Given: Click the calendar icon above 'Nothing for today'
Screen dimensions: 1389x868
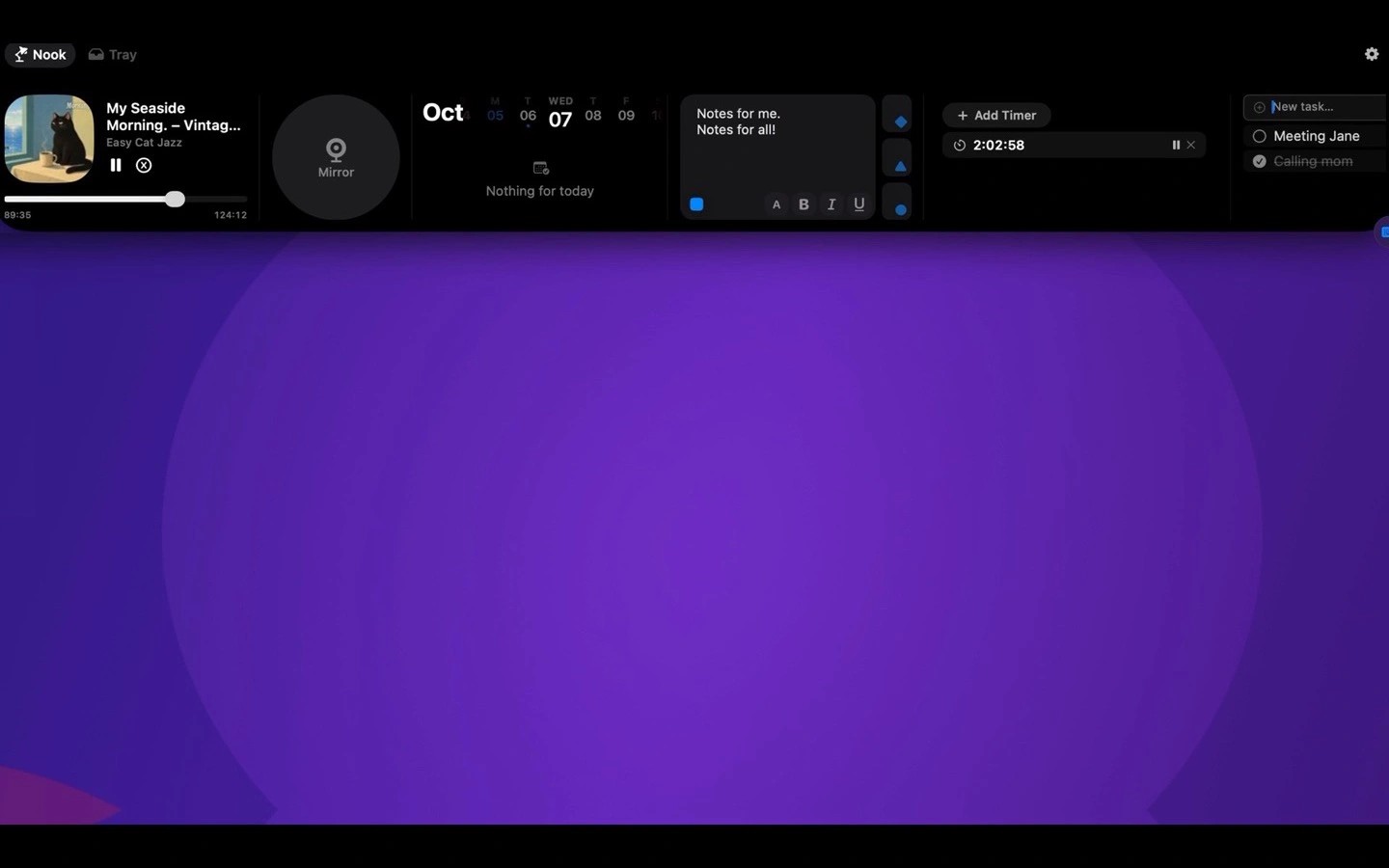Looking at the screenshot, I should click(x=540, y=168).
